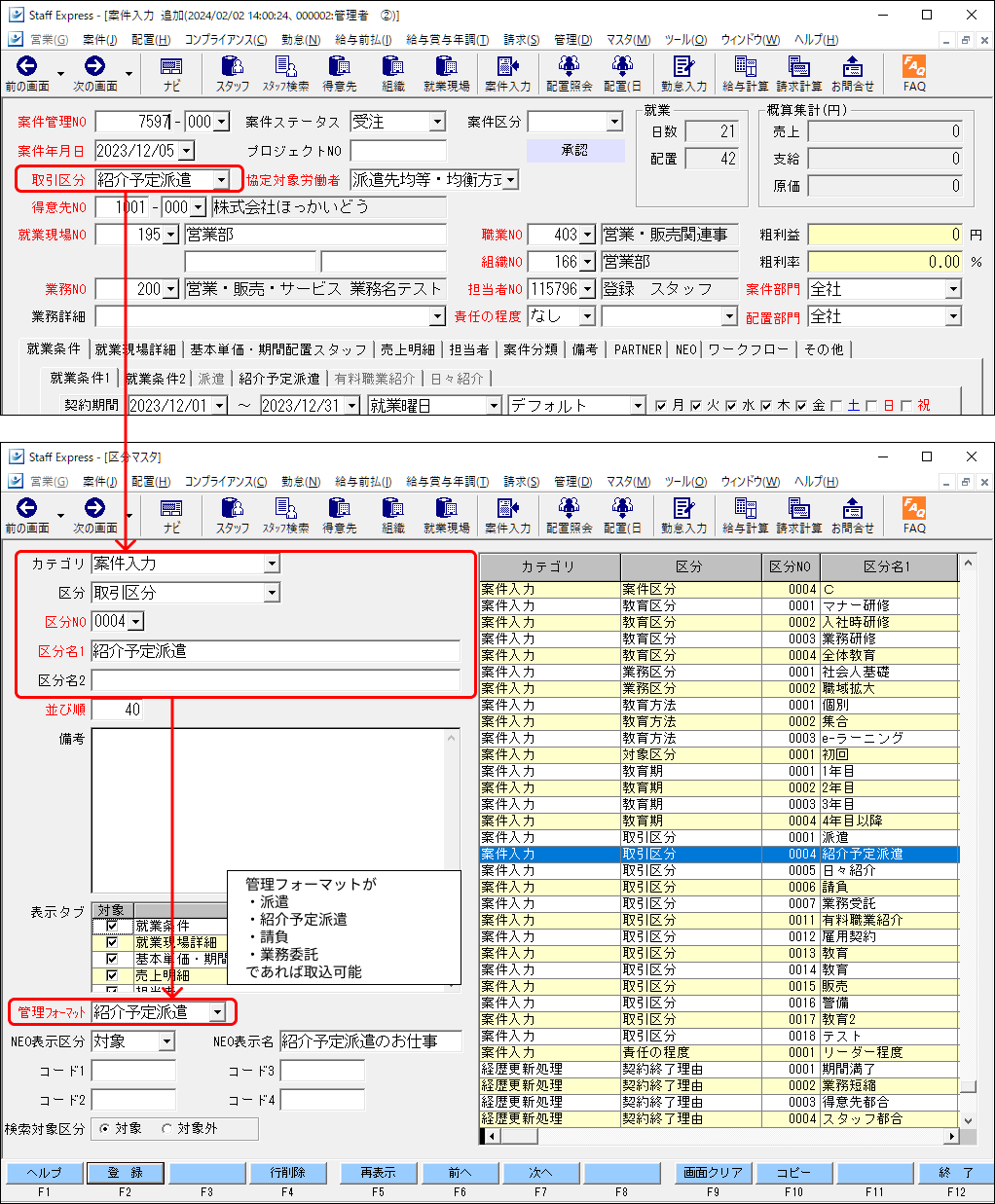Image resolution: width=995 pixels, height=1204 pixels.
Task: Open the 区分NO dropdown showing 0004
Action: tap(135, 621)
